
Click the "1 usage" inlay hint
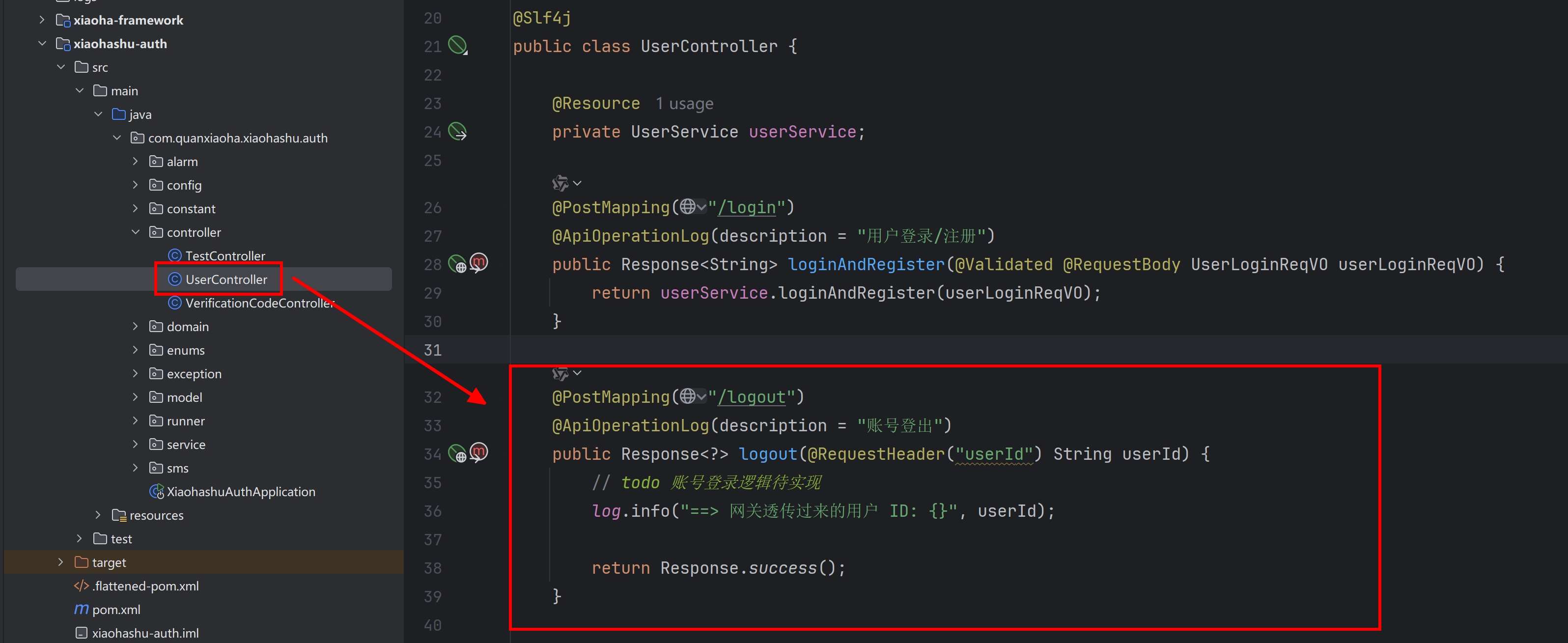point(684,104)
